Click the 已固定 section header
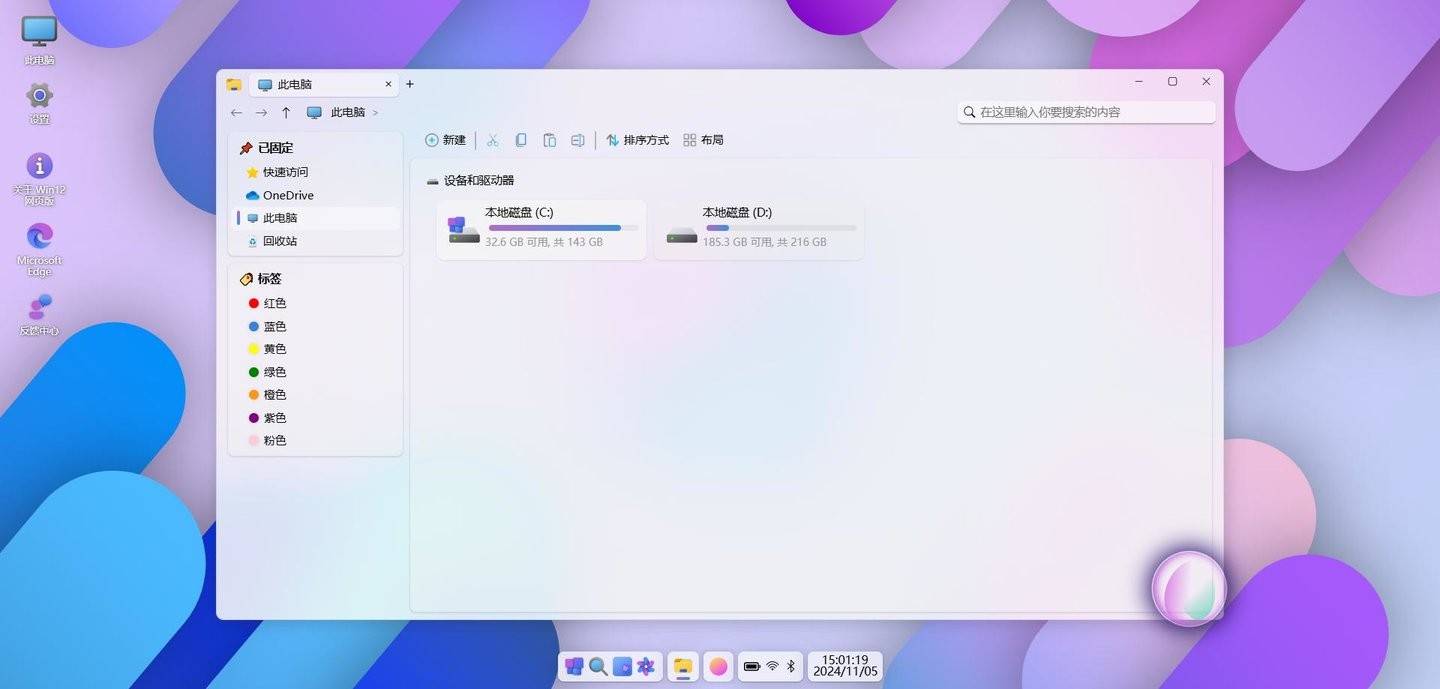This screenshot has height=689, width=1440. tap(266, 148)
